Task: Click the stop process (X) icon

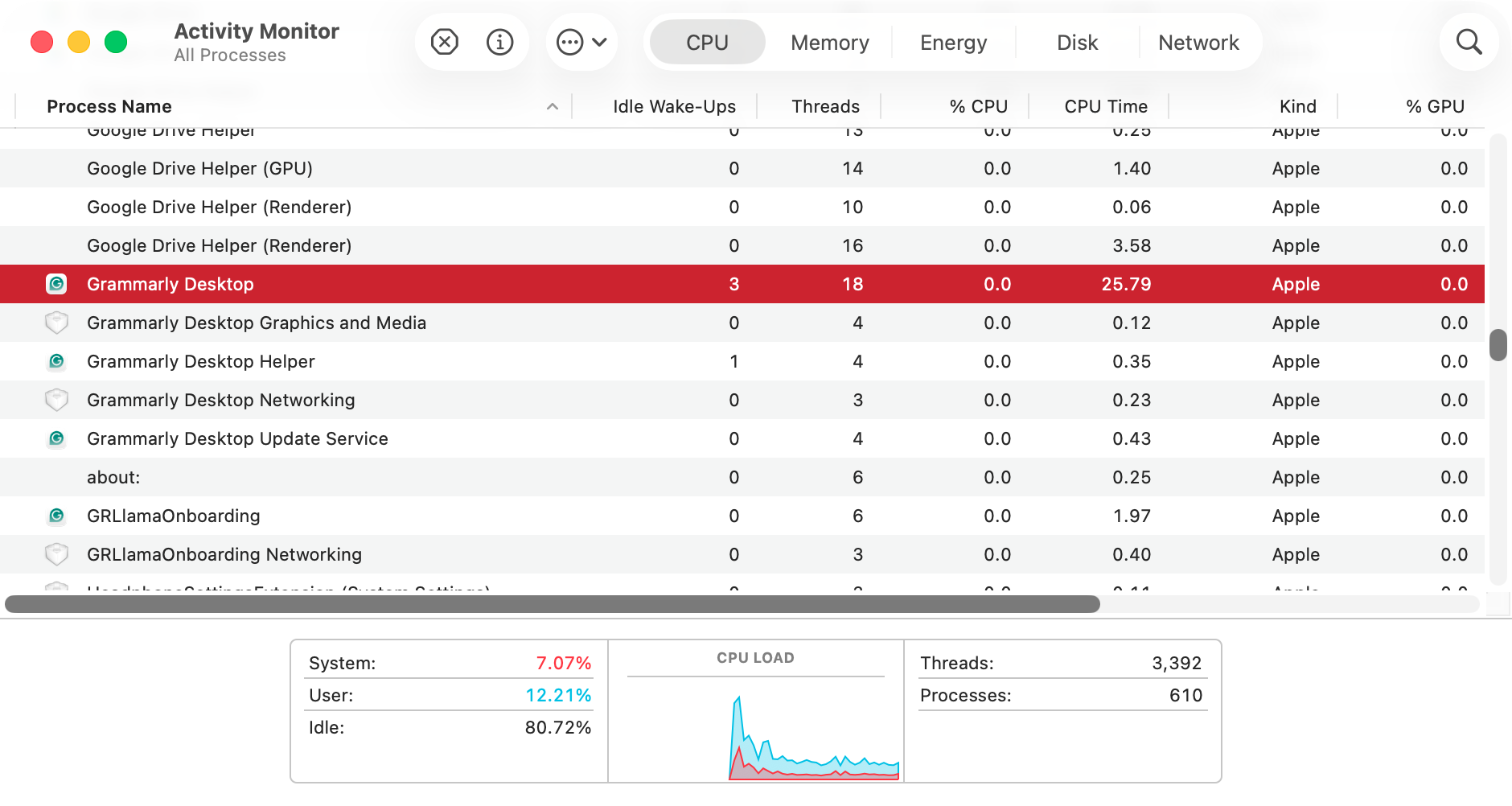Action: pos(445,42)
